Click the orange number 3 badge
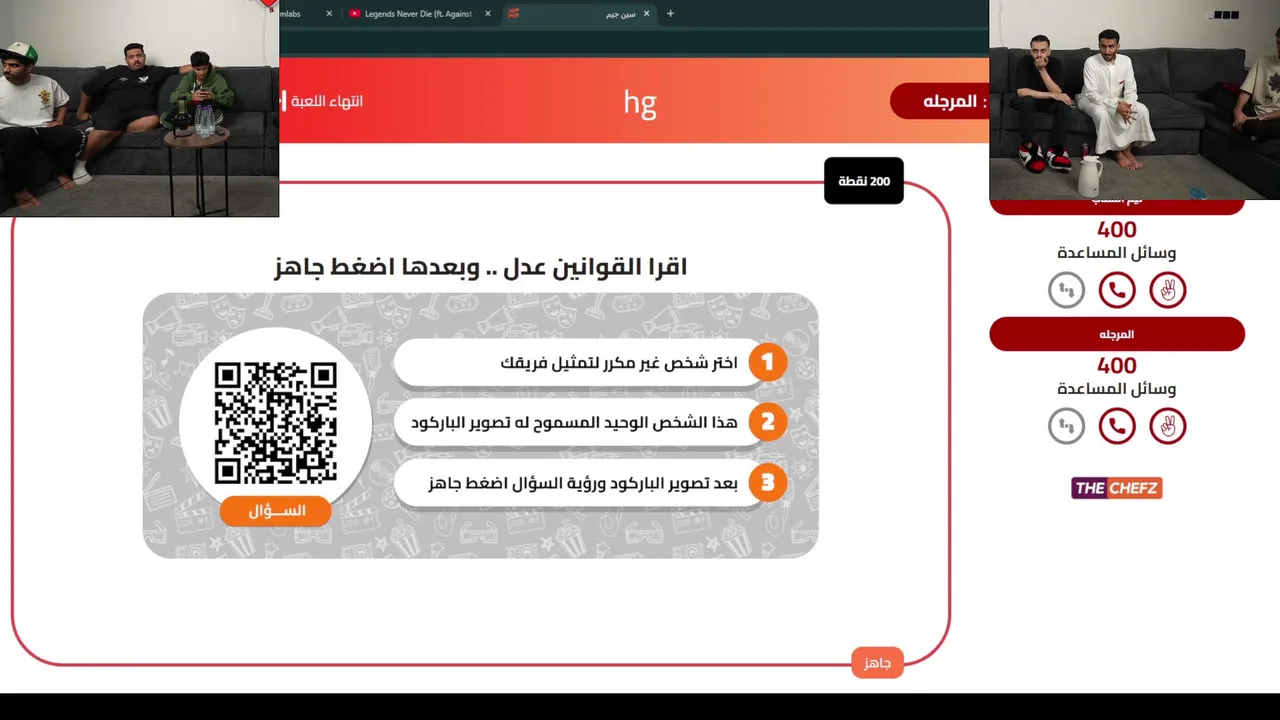The height and width of the screenshot is (720, 1280). tap(768, 483)
